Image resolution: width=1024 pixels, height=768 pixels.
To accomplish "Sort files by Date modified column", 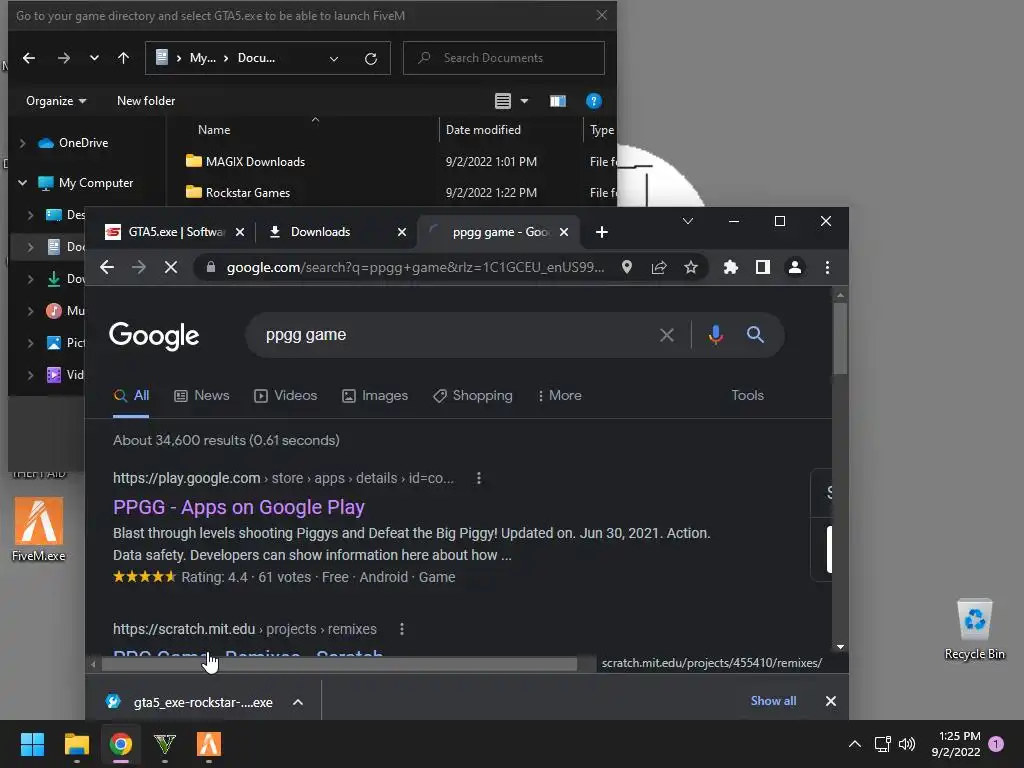I will coord(483,130).
